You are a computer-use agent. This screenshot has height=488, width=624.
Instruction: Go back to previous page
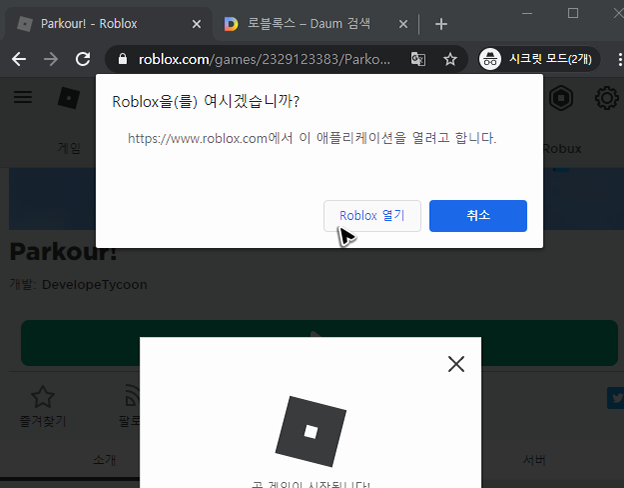(x=19, y=59)
